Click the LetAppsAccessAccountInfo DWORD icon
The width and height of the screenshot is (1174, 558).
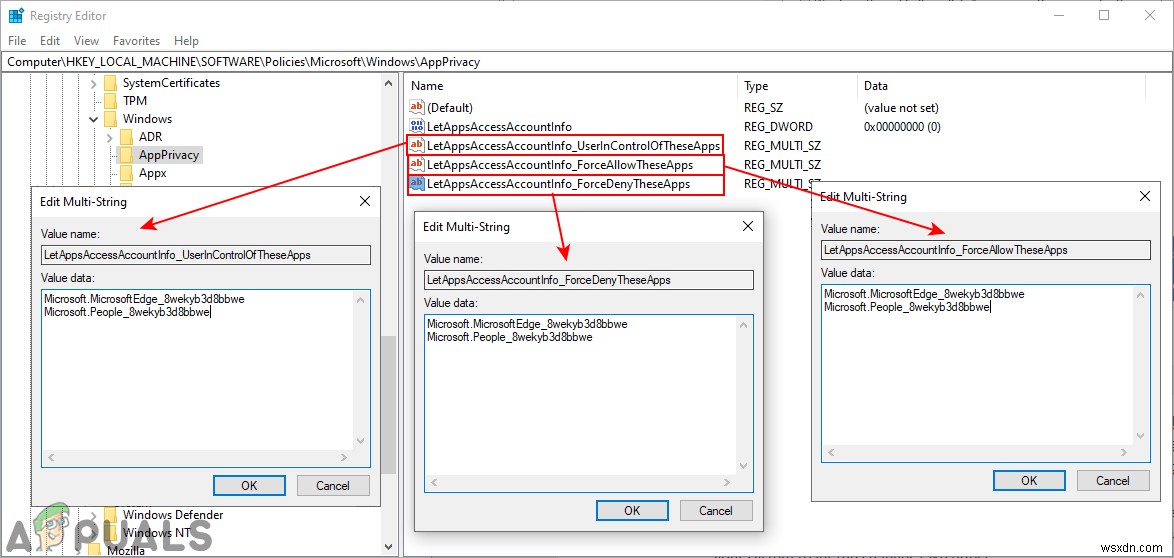417,127
